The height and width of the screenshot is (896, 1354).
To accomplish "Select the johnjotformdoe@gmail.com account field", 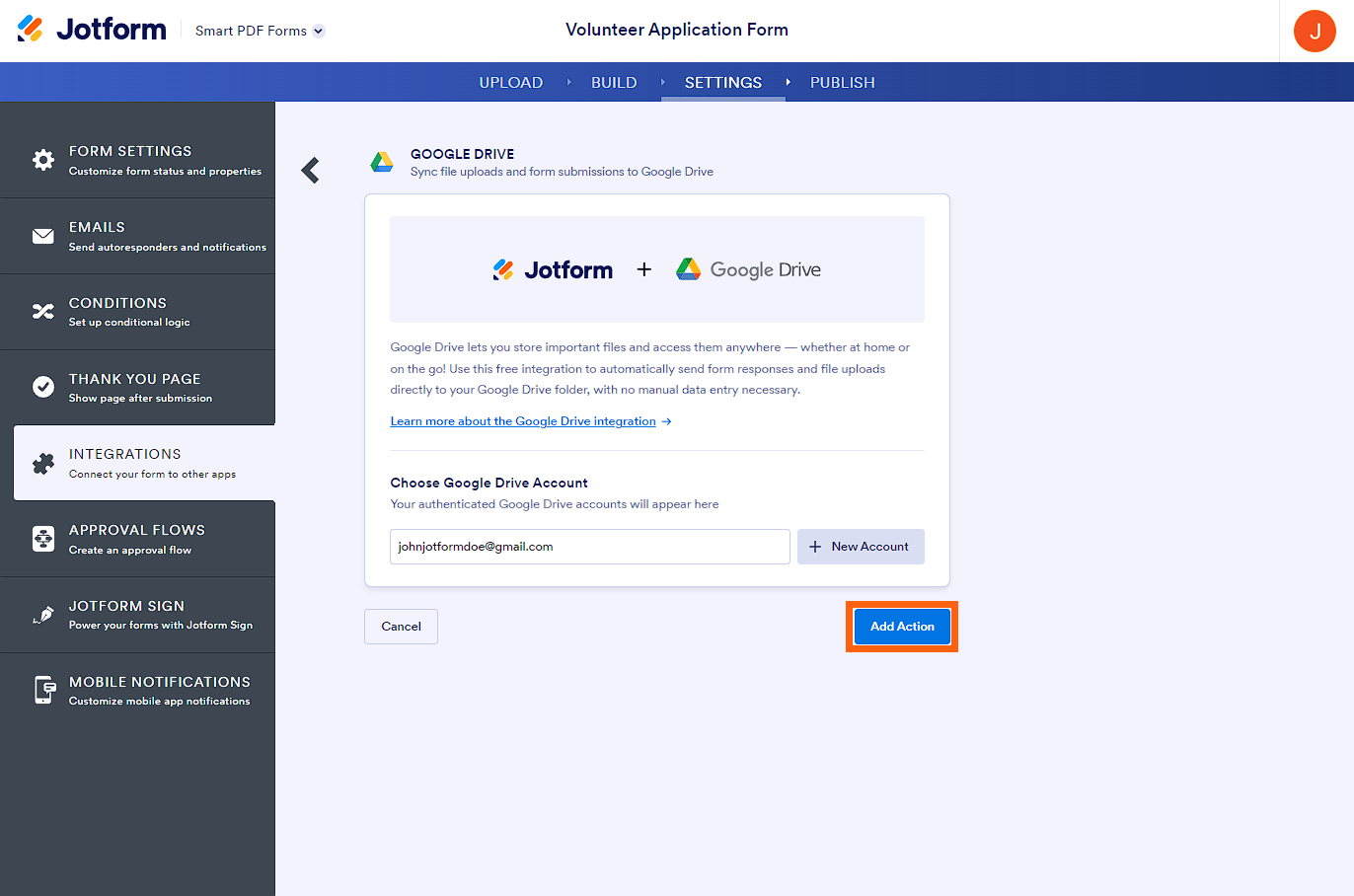I will click(589, 546).
